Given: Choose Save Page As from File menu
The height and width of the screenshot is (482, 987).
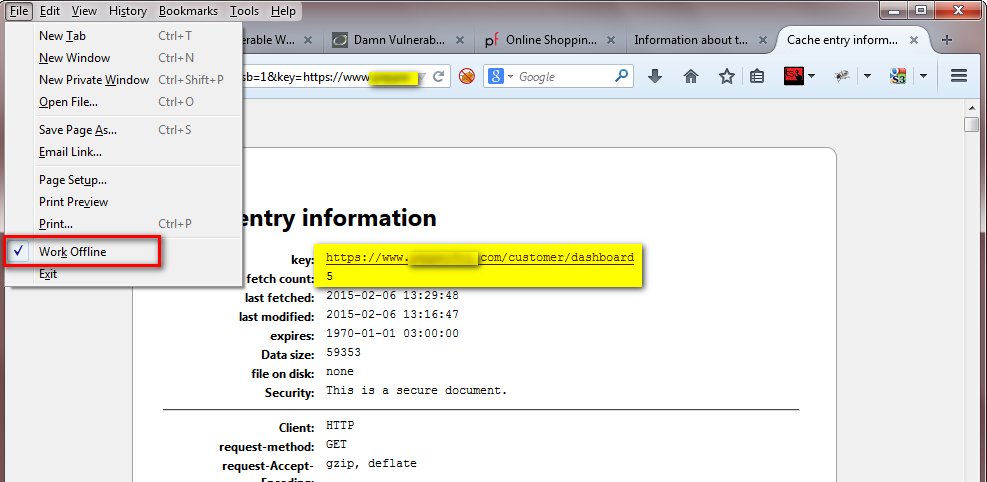Looking at the screenshot, I should pos(78,130).
